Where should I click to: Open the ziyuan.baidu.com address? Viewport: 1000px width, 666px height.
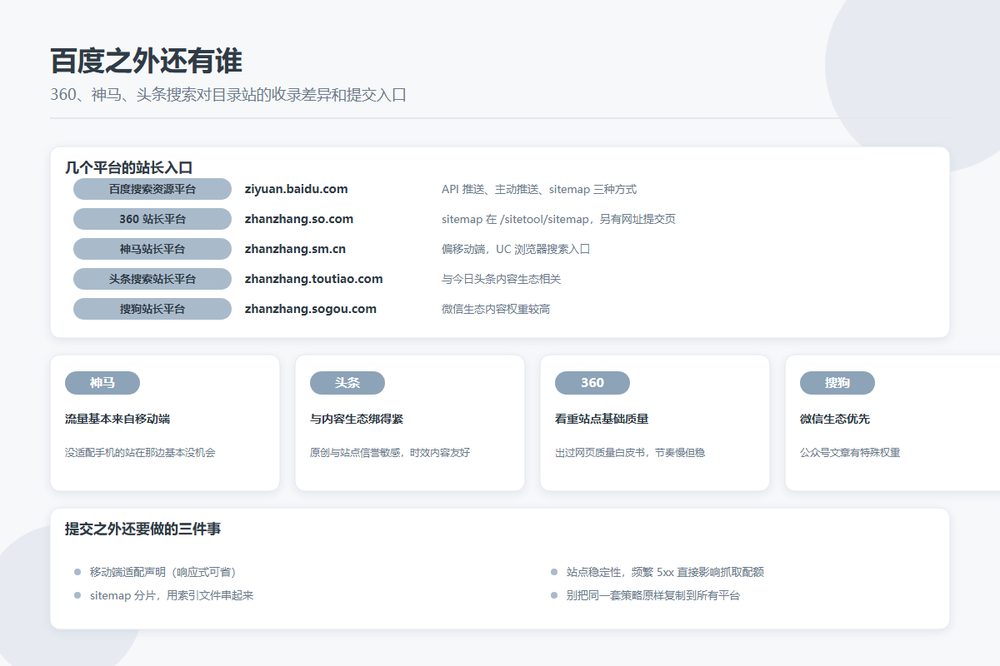(x=296, y=189)
